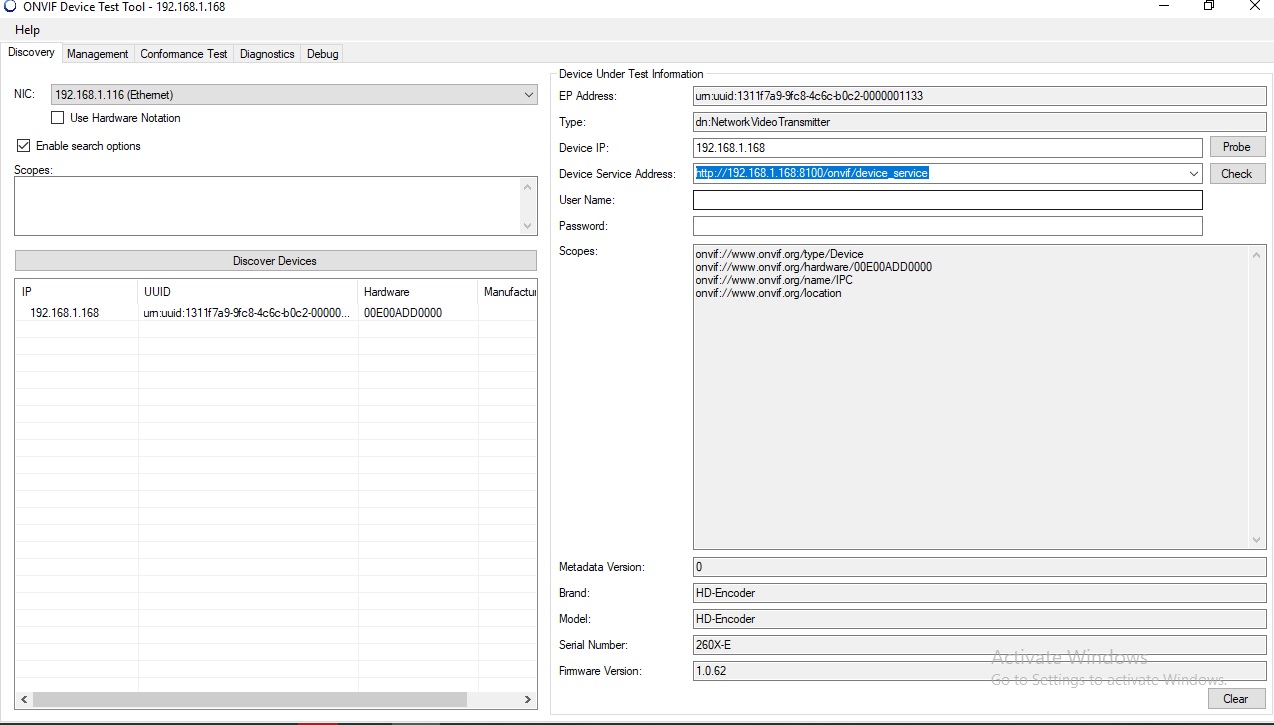The height and width of the screenshot is (725, 1274).
Task: Uncheck Enable search options
Action: tap(24, 146)
